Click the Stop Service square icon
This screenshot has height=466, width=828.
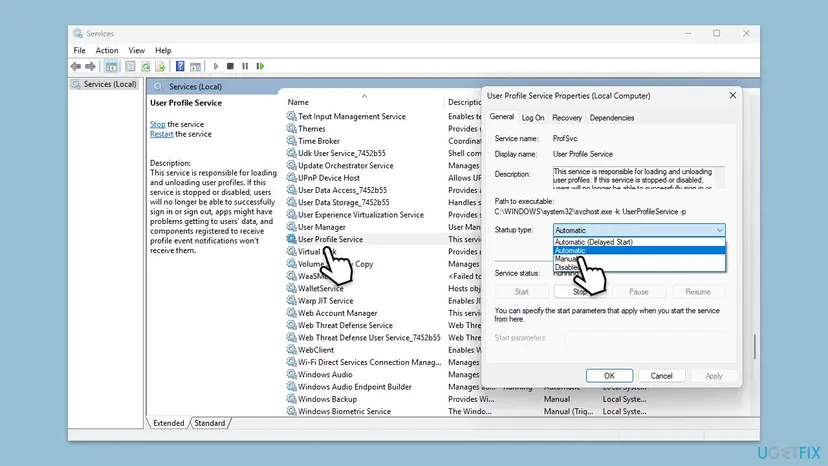tap(230, 66)
